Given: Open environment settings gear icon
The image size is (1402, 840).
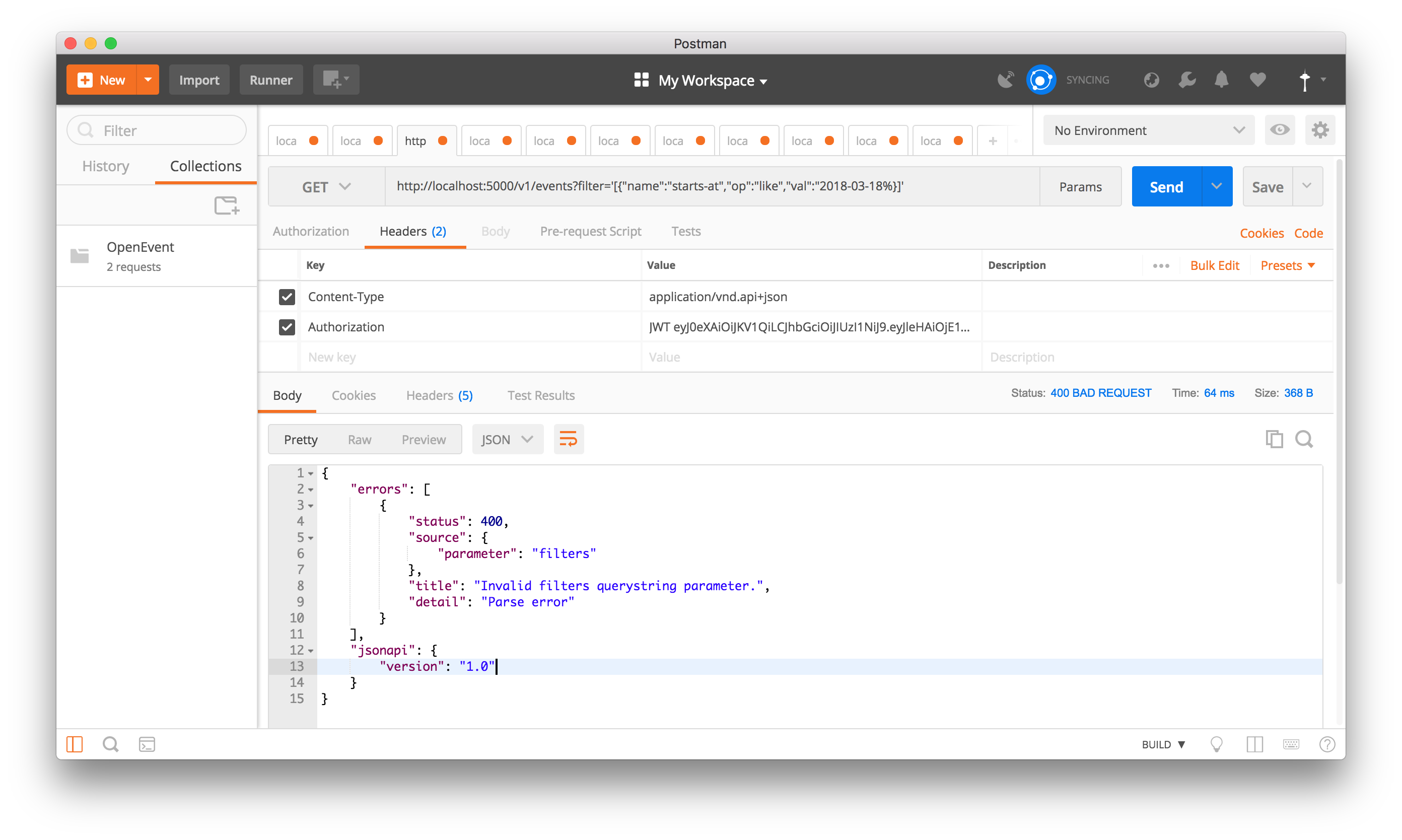Looking at the screenshot, I should (x=1320, y=130).
